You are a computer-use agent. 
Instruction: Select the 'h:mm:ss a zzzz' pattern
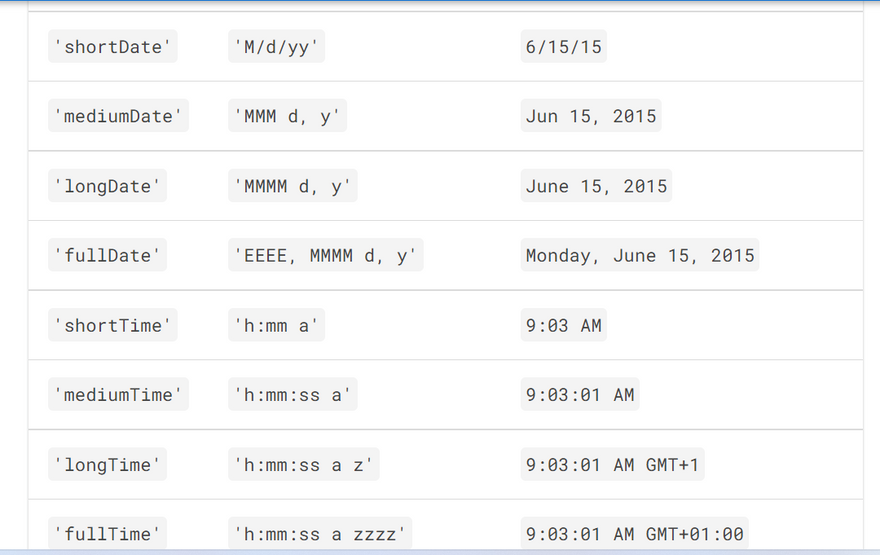[x=320, y=534]
